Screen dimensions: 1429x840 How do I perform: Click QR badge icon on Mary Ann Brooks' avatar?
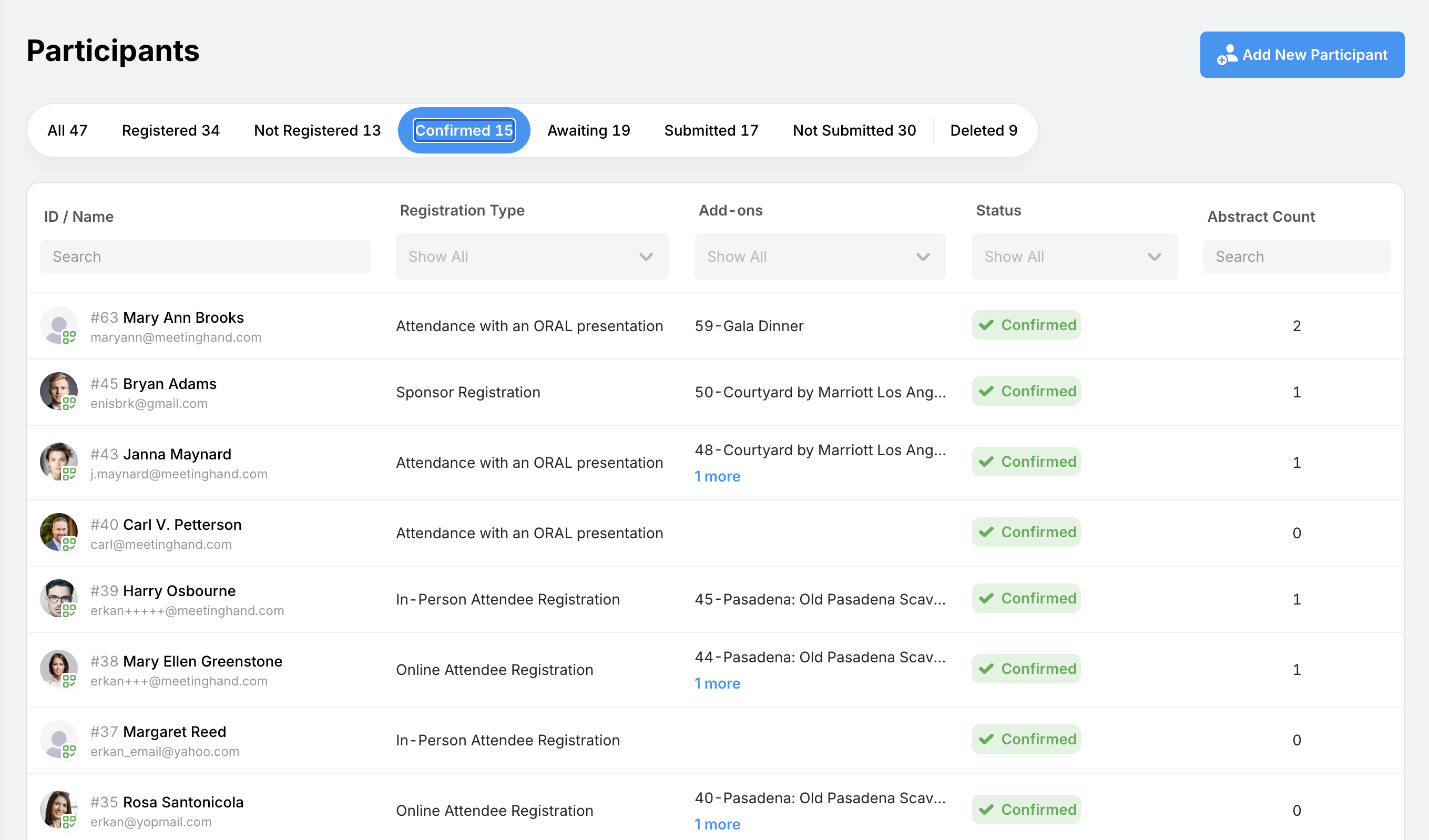(69, 337)
